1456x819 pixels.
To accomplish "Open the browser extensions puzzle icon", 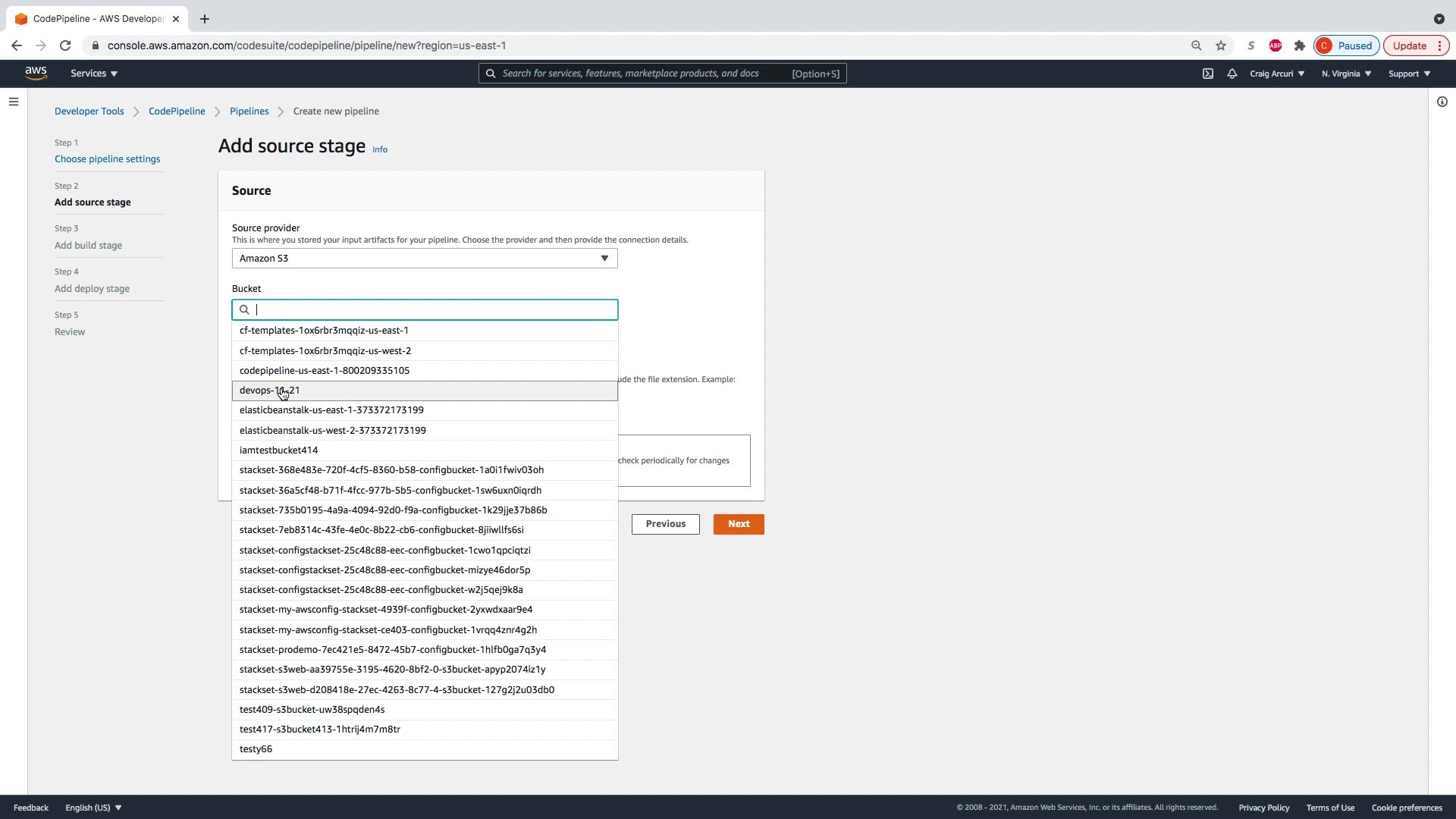I will 1300,45.
